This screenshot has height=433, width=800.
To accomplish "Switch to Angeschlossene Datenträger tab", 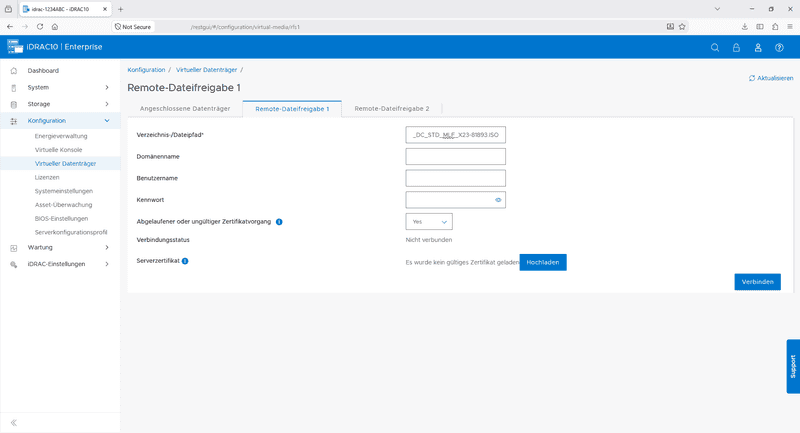I will (185, 109).
